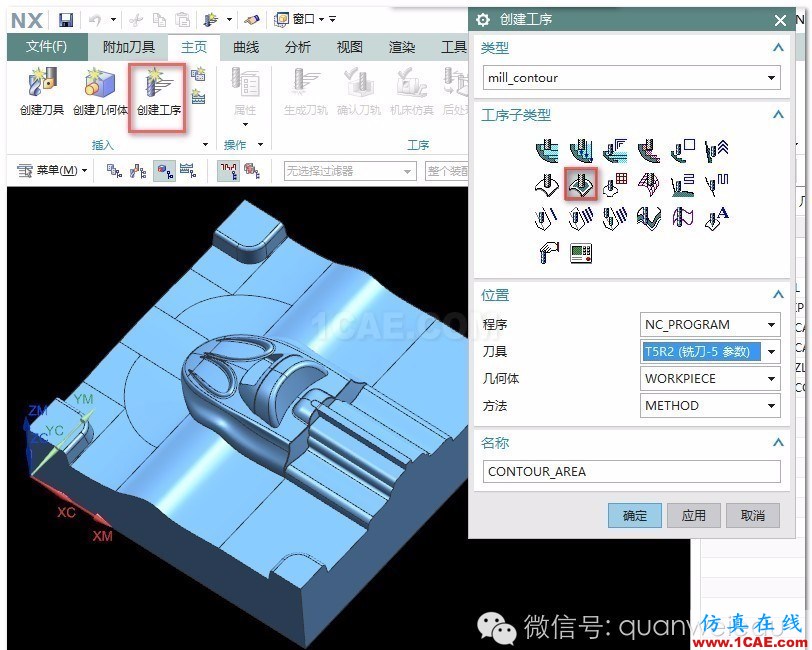Click the copy icon in quick access bar
The height and width of the screenshot is (650, 812).
pyautogui.click(x=160, y=20)
